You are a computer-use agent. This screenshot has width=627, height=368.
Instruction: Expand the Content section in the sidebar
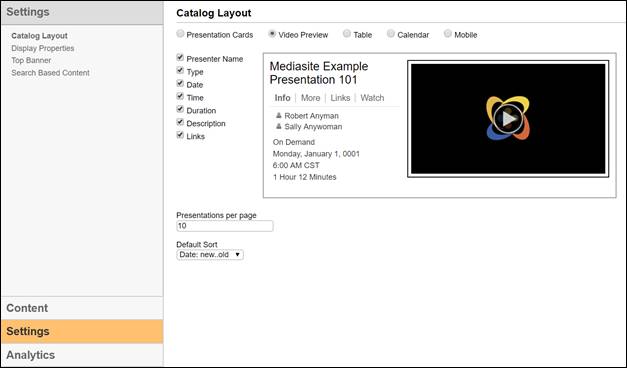click(82, 308)
